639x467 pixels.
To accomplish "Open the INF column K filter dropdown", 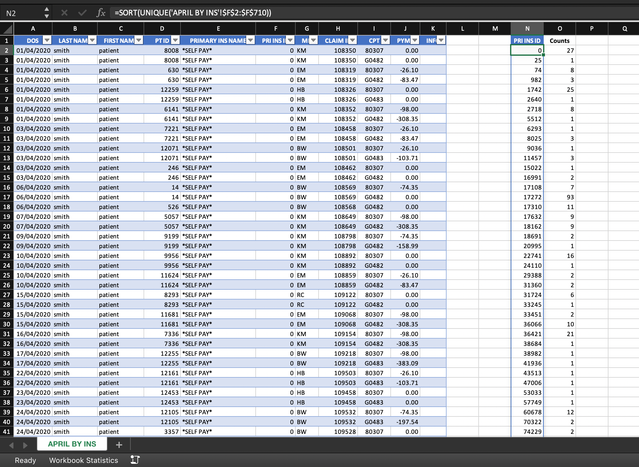I will coord(441,40).
